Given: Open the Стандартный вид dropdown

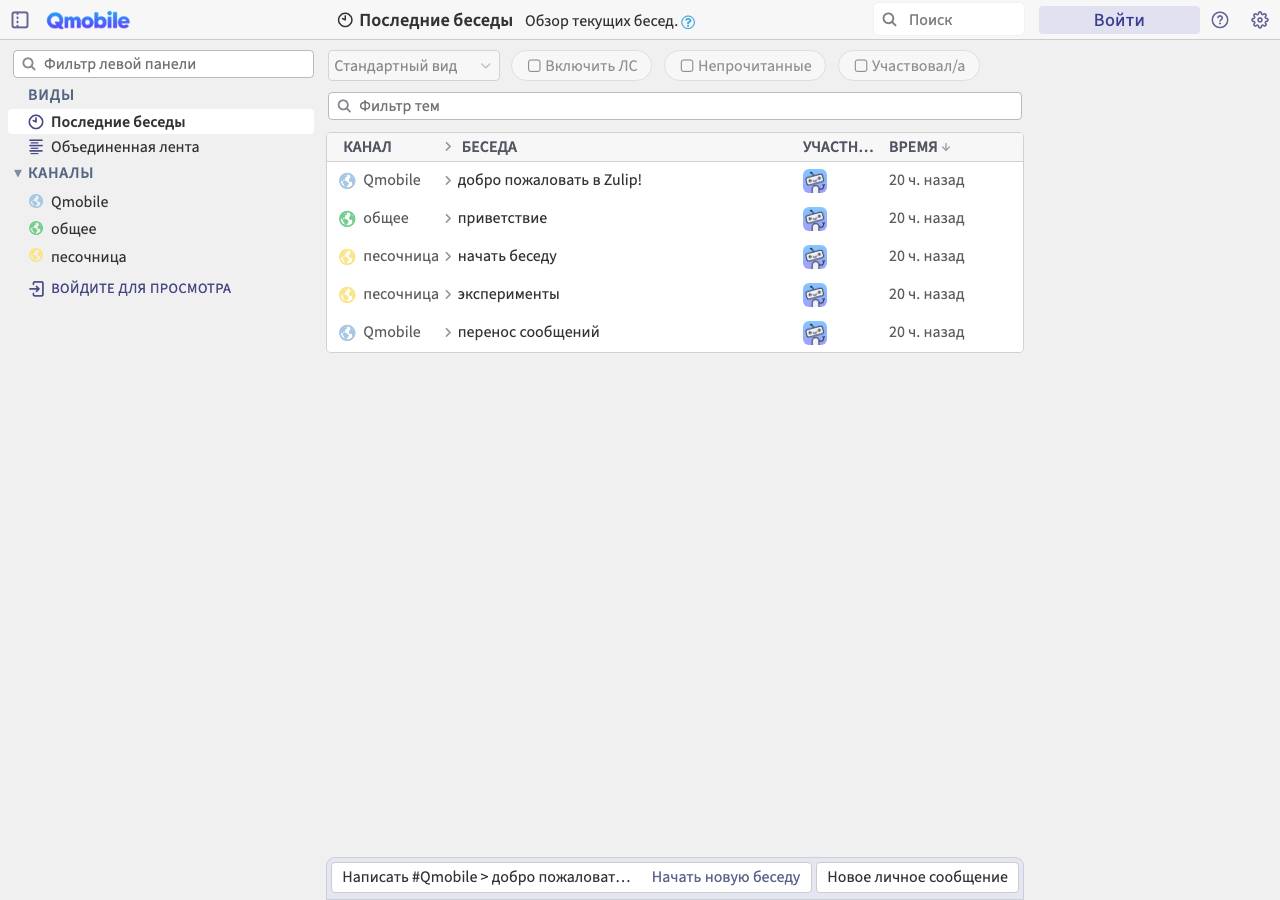Looking at the screenshot, I should click(414, 66).
